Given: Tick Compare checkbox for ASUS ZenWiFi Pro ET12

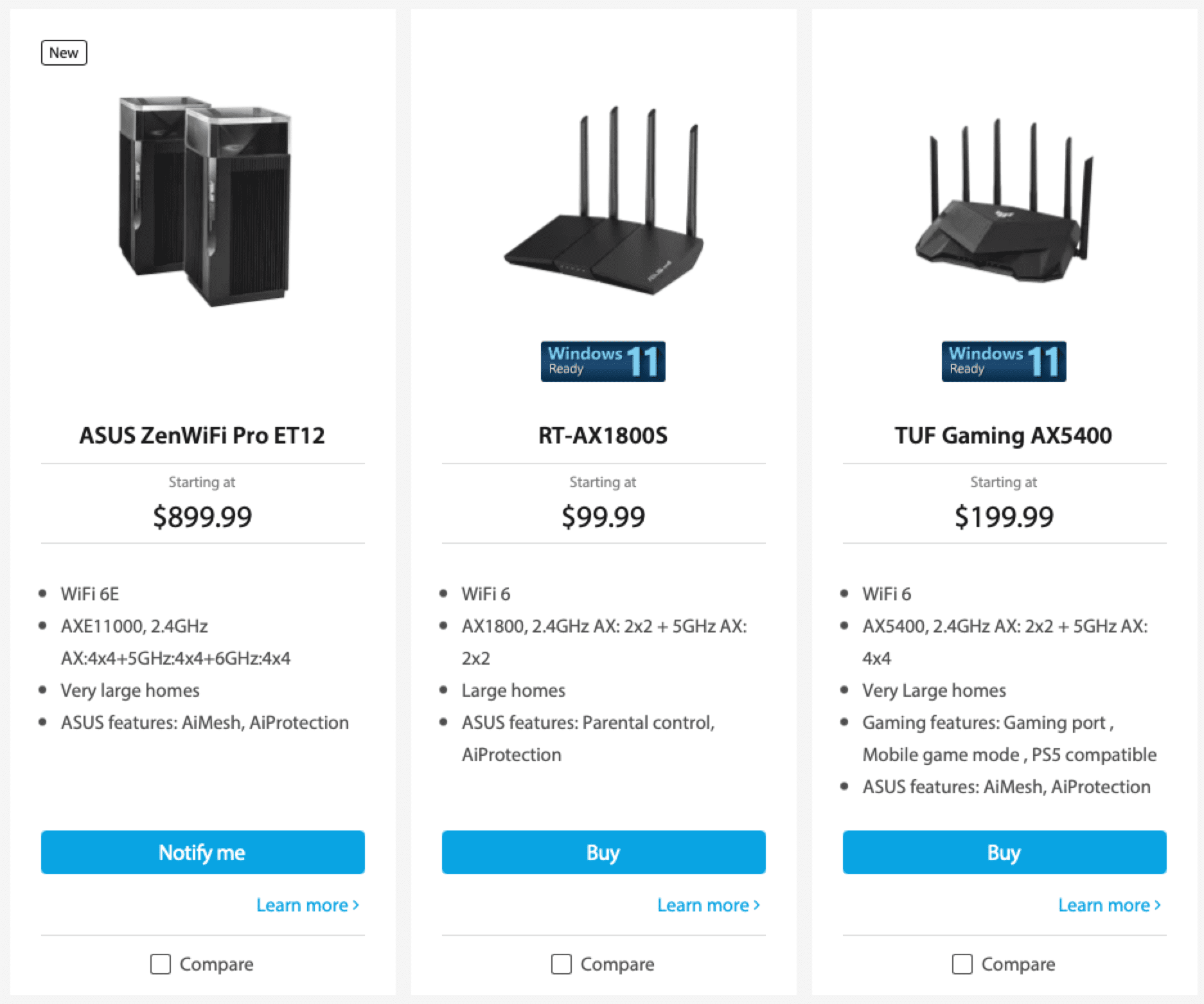Looking at the screenshot, I should pos(161,964).
